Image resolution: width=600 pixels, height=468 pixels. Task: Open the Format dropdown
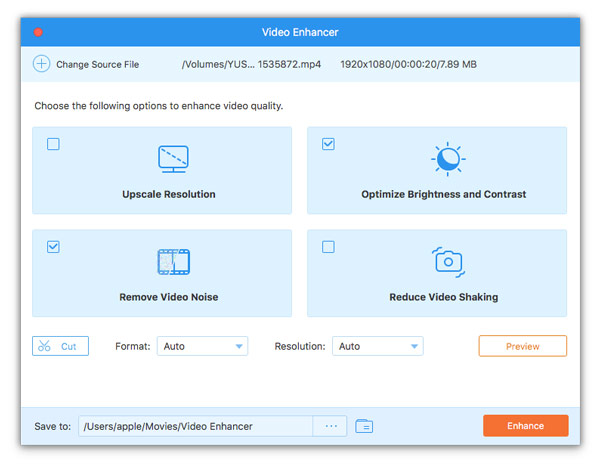tap(202, 346)
